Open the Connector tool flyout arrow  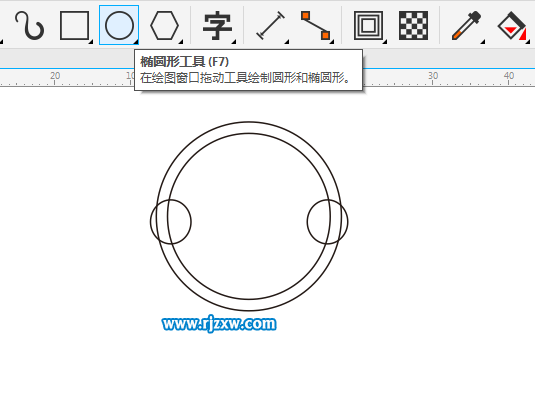pyautogui.click(x=332, y=42)
